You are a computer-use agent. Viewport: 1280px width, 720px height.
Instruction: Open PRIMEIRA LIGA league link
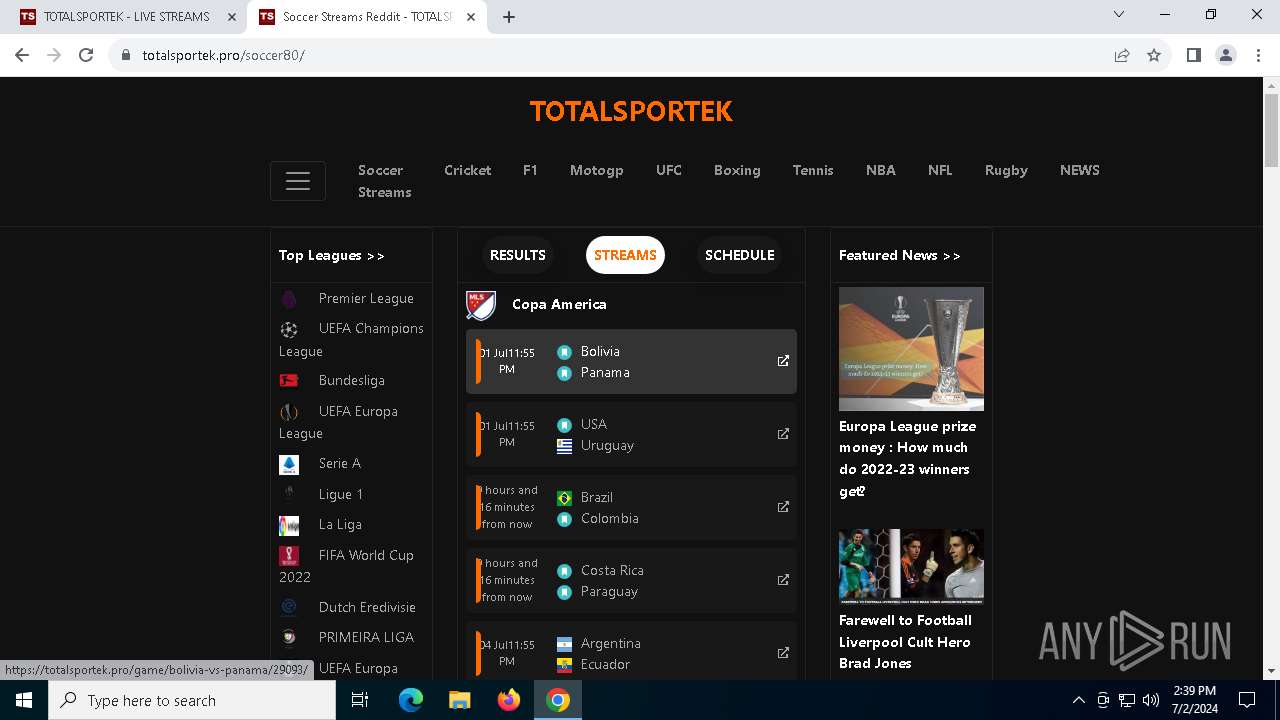pos(366,637)
